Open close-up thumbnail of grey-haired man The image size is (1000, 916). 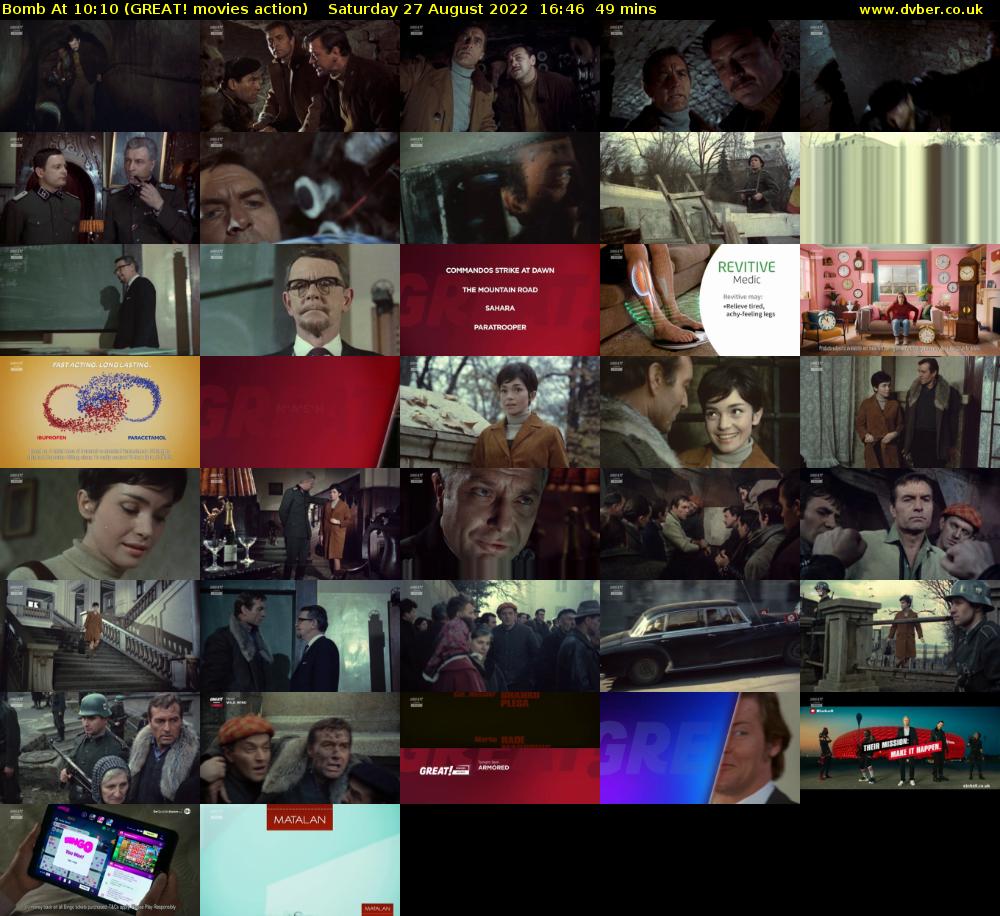[500, 524]
